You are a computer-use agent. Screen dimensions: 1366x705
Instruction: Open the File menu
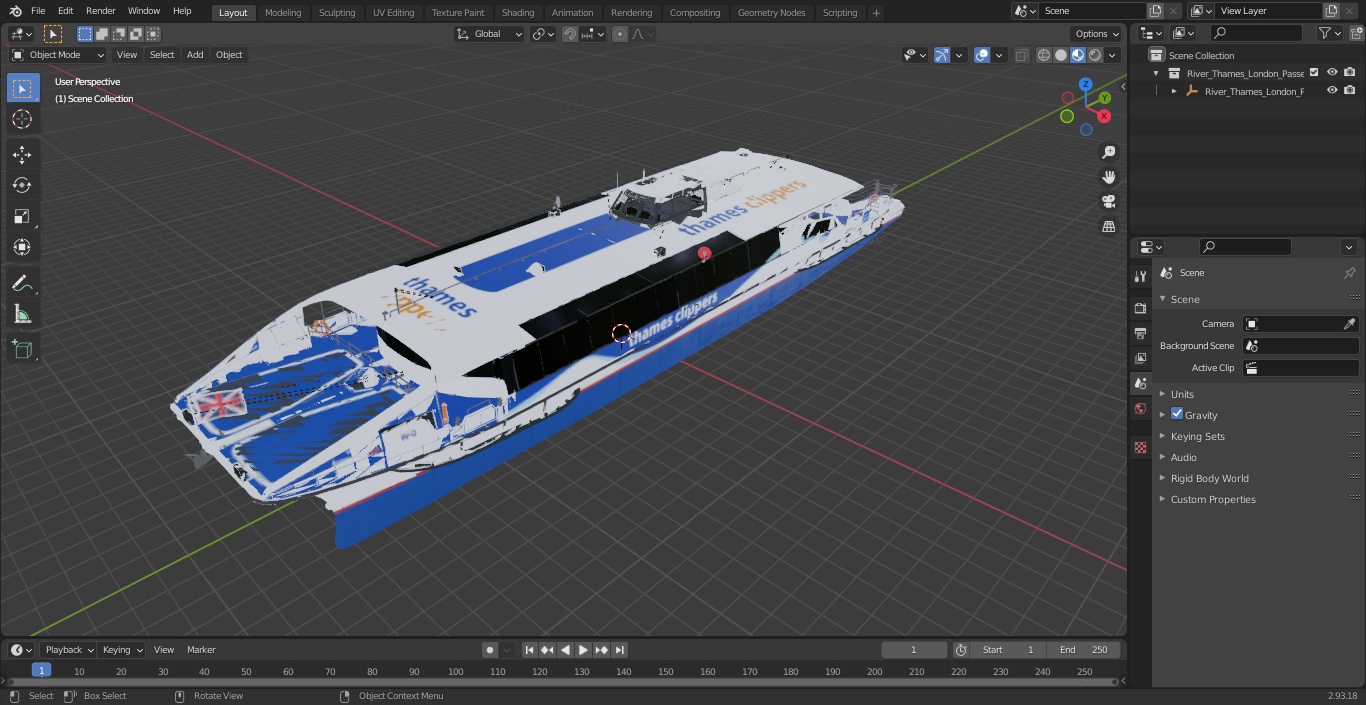point(38,11)
